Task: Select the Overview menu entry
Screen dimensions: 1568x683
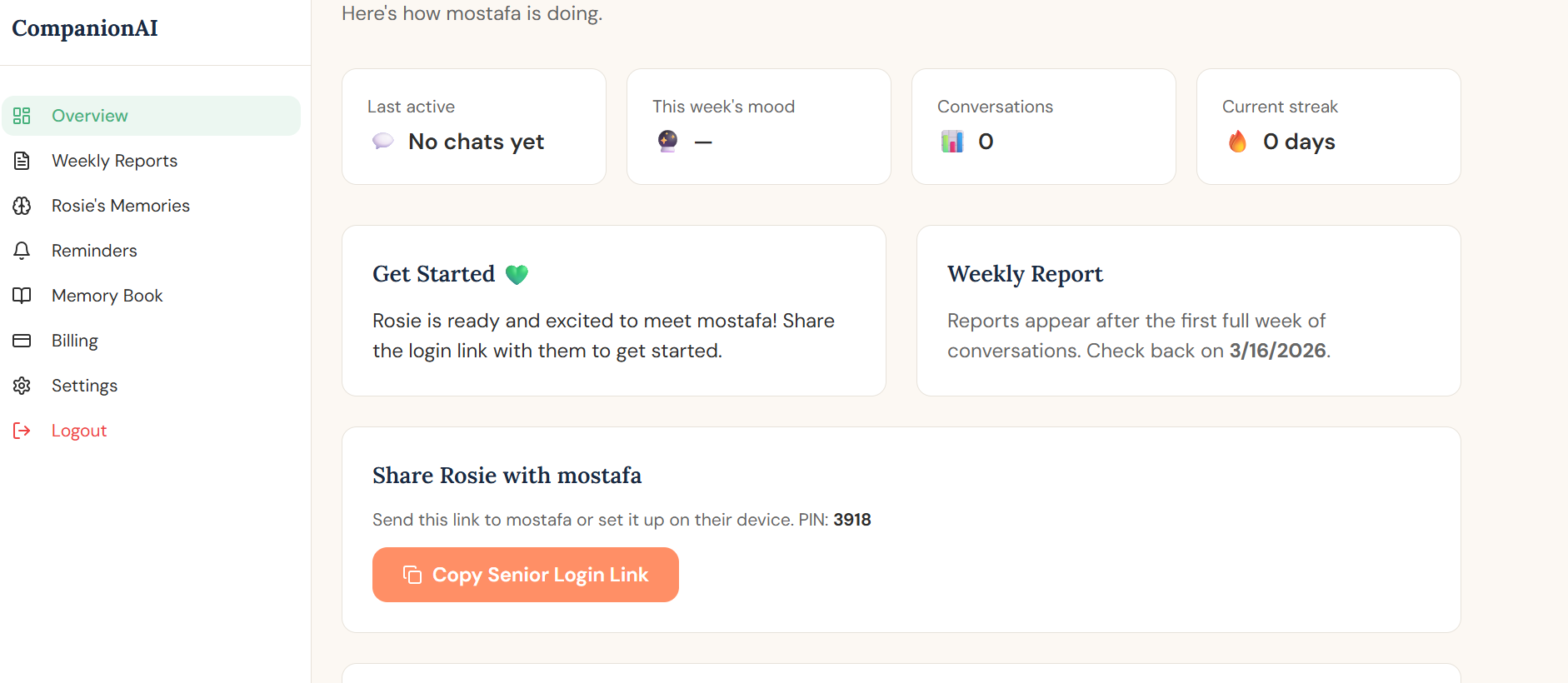Action: [x=89, y=116]
